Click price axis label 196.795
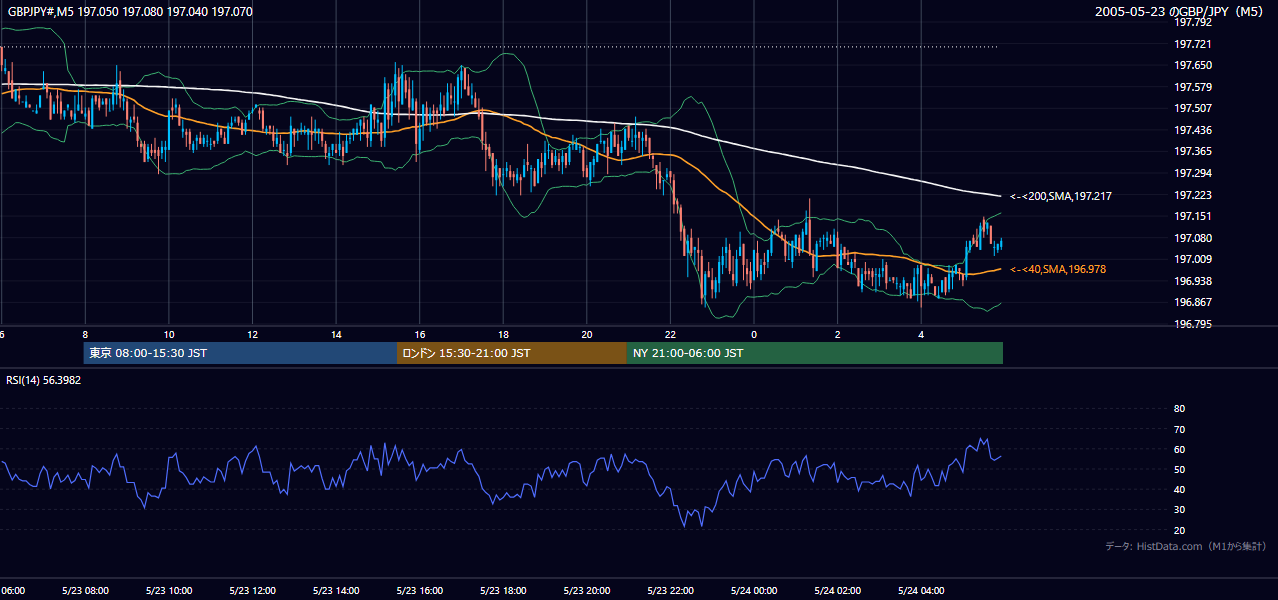This screenshot has width=1278, height=600. click(1192, 324)
